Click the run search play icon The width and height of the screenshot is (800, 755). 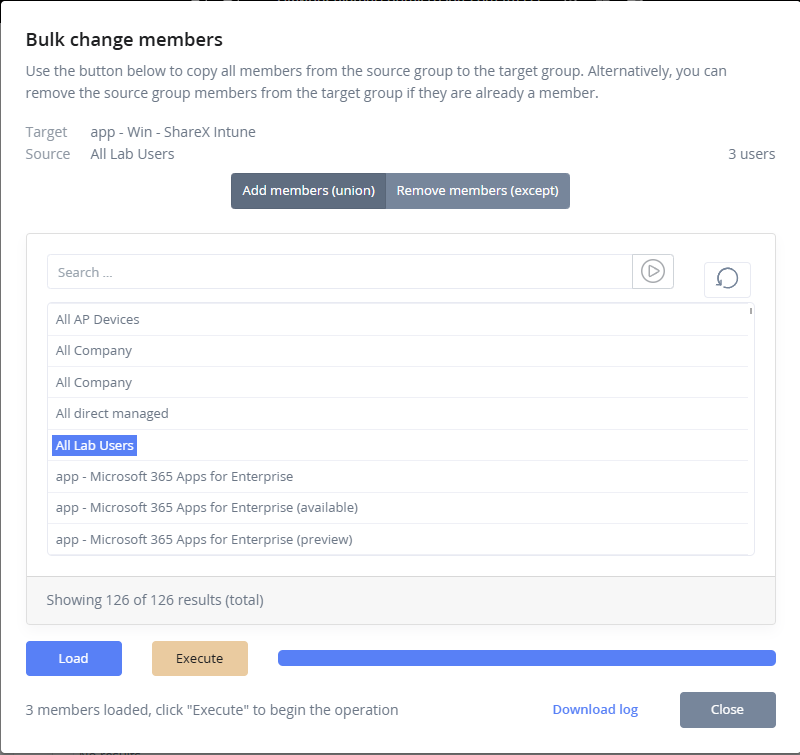pyautogui.click(x=653, y=271)
